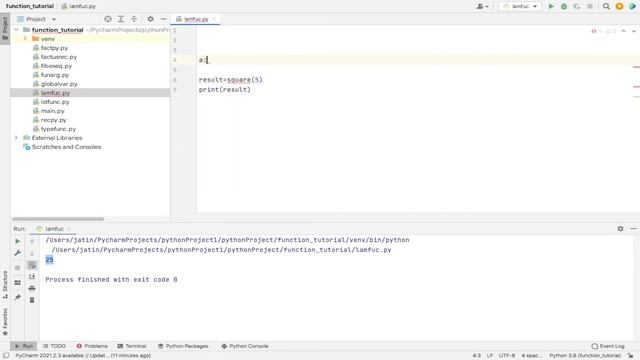
Task: Open the Event Log
Action: point(608,346)
